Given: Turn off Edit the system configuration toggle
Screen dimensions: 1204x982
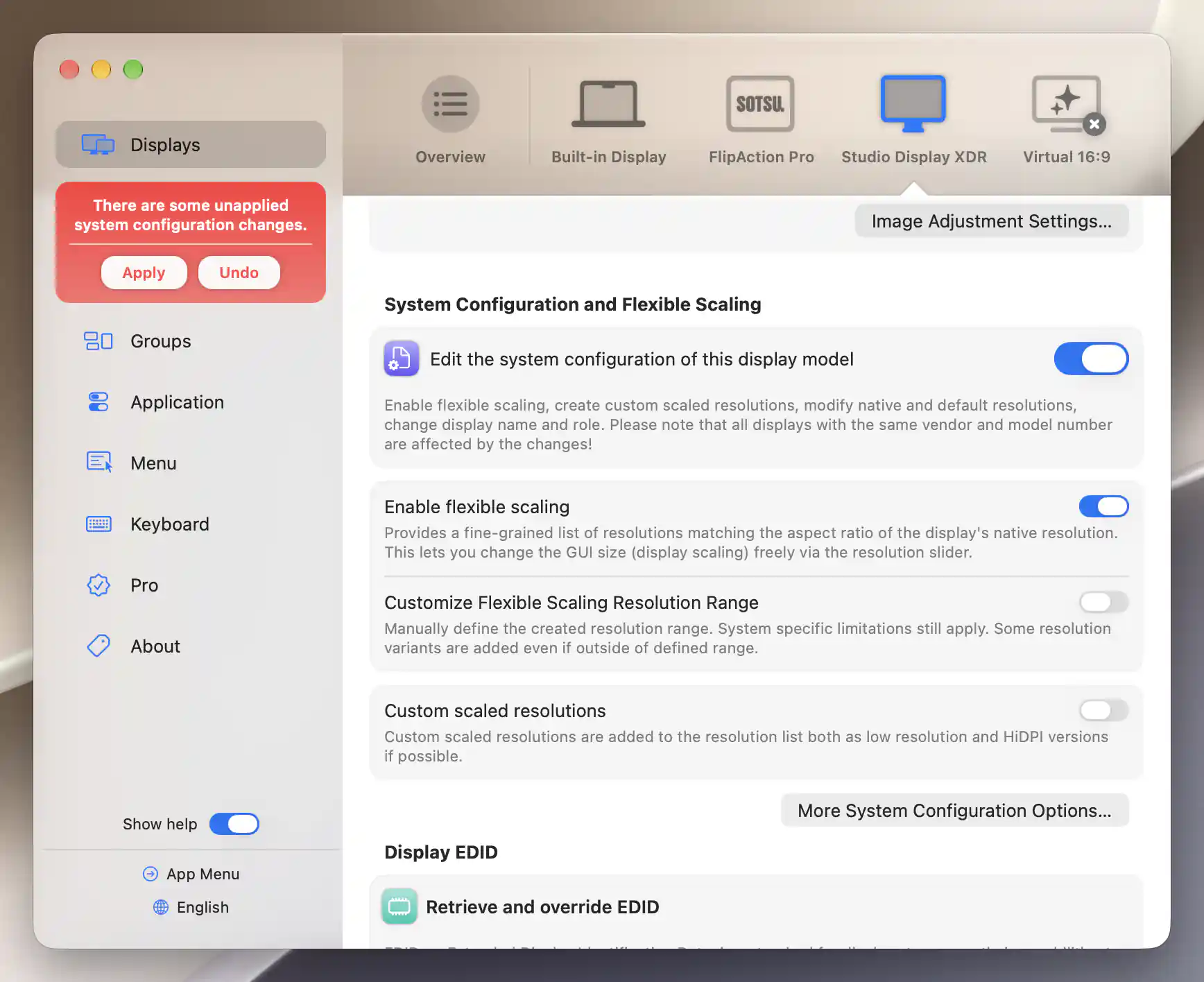Looking at the screenshot, I should point(1091,359).
